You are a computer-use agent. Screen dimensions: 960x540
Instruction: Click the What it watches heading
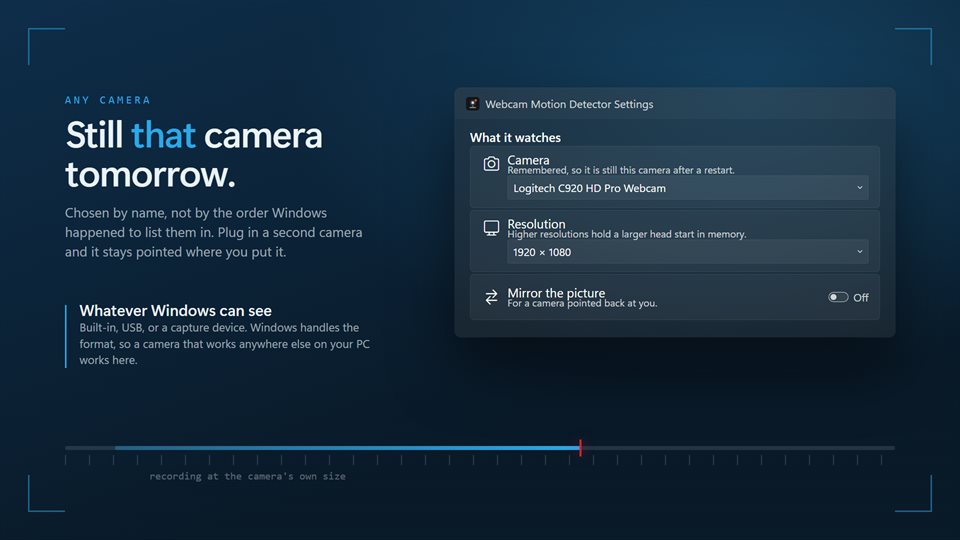coord(515,138)
